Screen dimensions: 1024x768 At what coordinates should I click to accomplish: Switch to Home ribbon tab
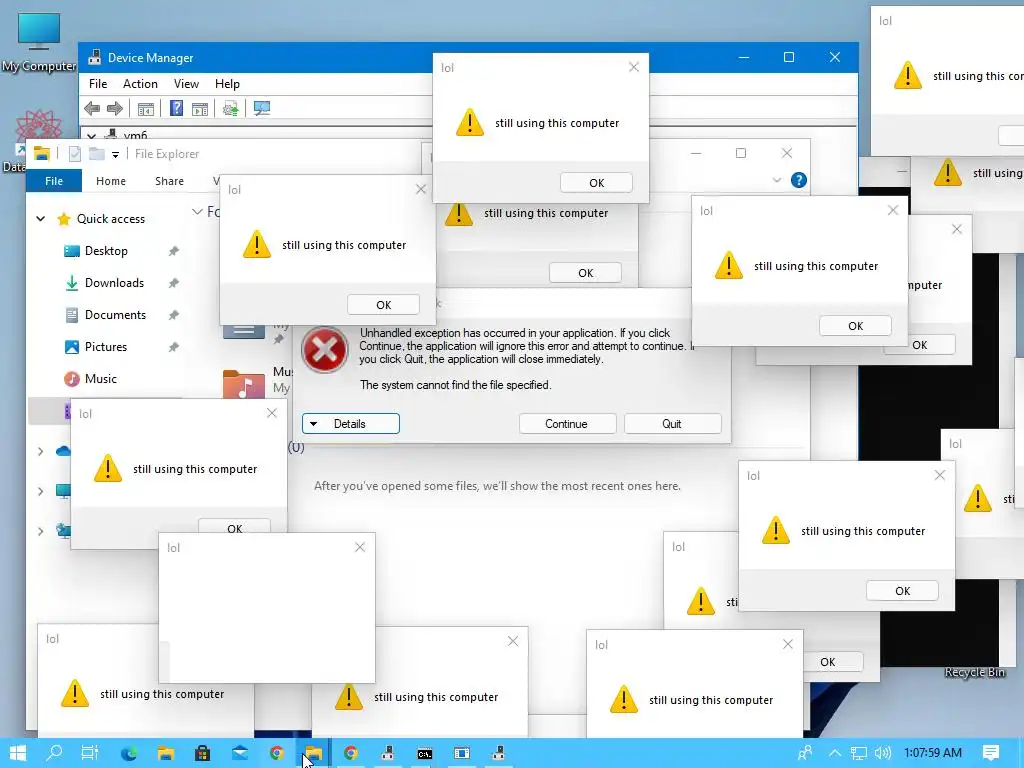[111, 181]
